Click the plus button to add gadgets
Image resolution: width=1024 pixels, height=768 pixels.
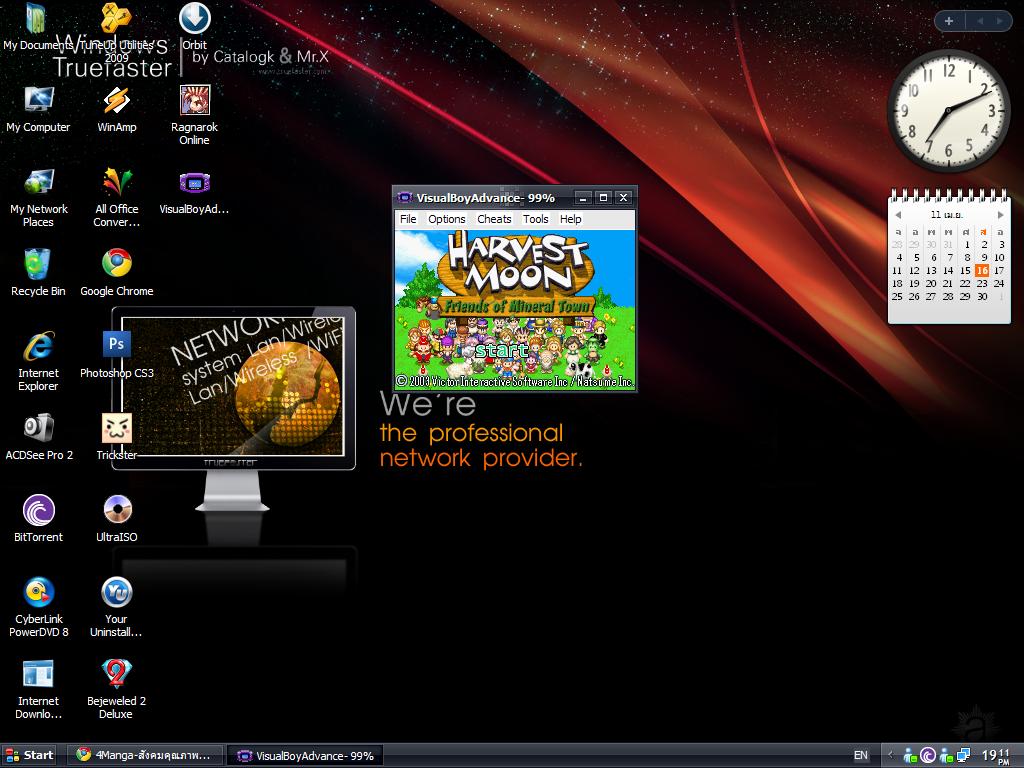click(x=949, y=21)
